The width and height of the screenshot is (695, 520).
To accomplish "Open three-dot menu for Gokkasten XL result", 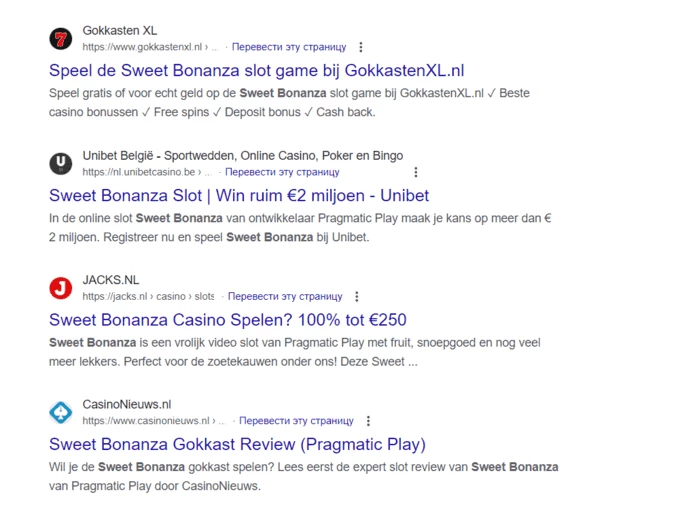I will (361, 47).
